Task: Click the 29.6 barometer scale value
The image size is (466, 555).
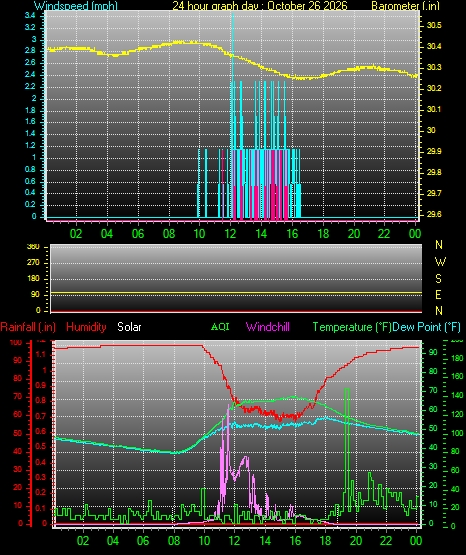Action: 434,214
